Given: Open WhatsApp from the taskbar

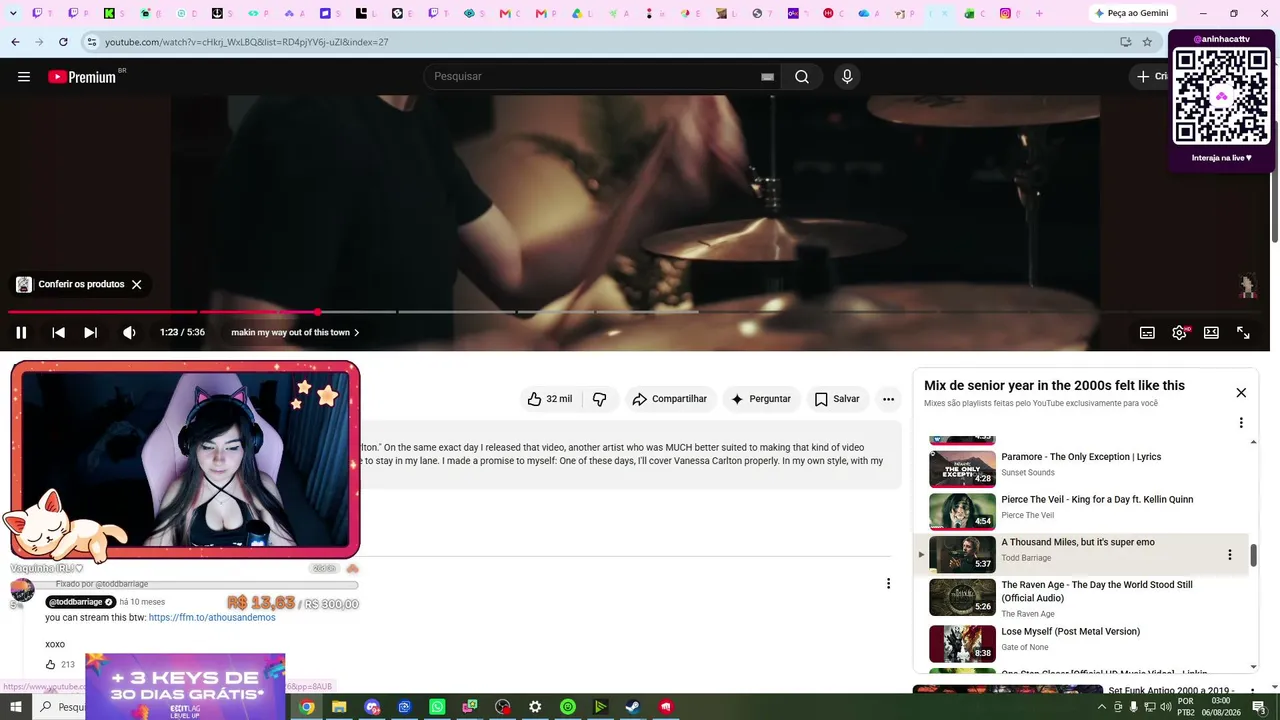Looking at the screenshot, I should pos(437,707).
